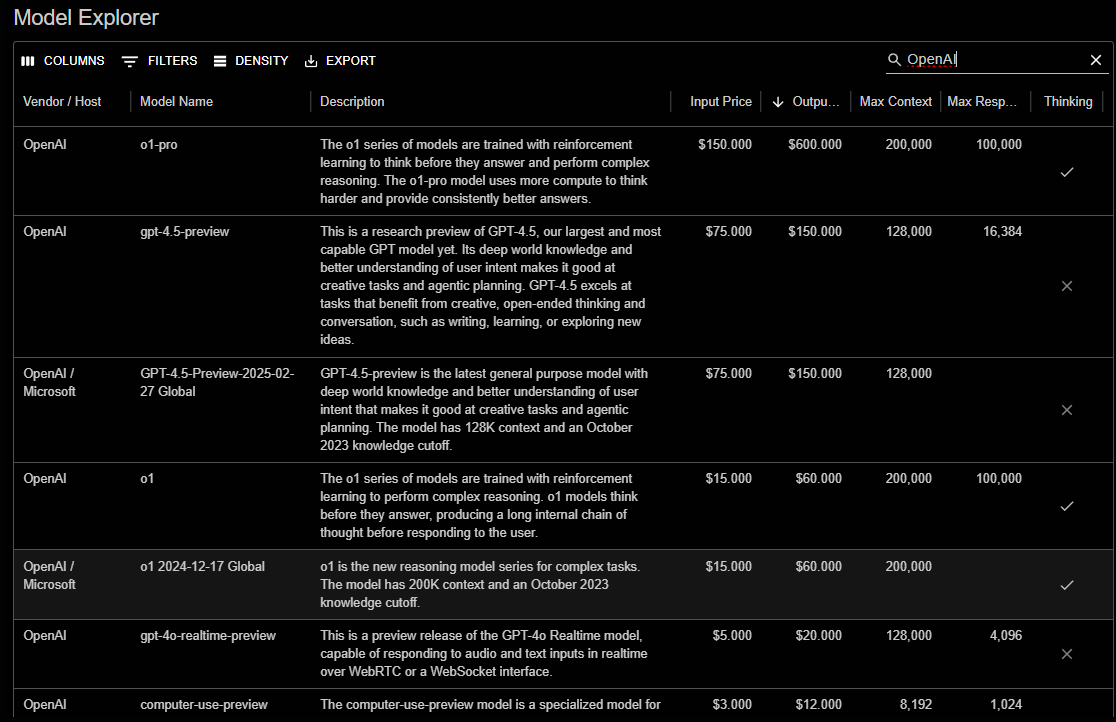Viewport: 1116px width, 722px height.
Task: Sort by Thinking column header
Action: 1068,102
